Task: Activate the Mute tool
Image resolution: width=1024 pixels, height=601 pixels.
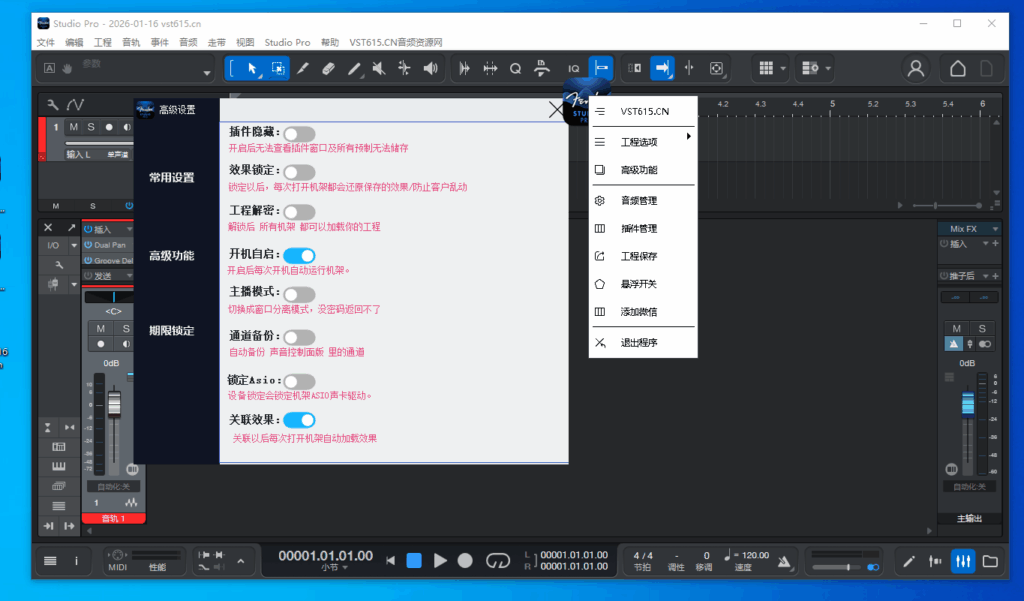Action: click(378, 68)
